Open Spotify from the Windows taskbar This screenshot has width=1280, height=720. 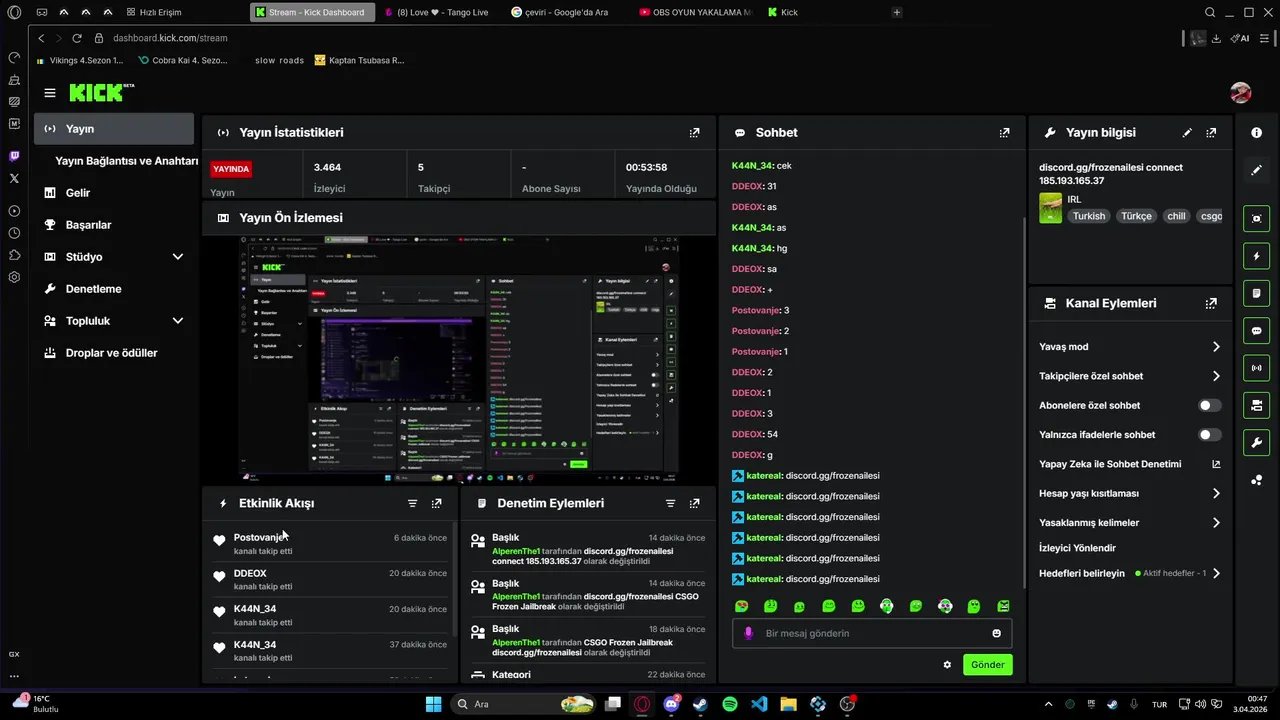(x=730, y=704)
